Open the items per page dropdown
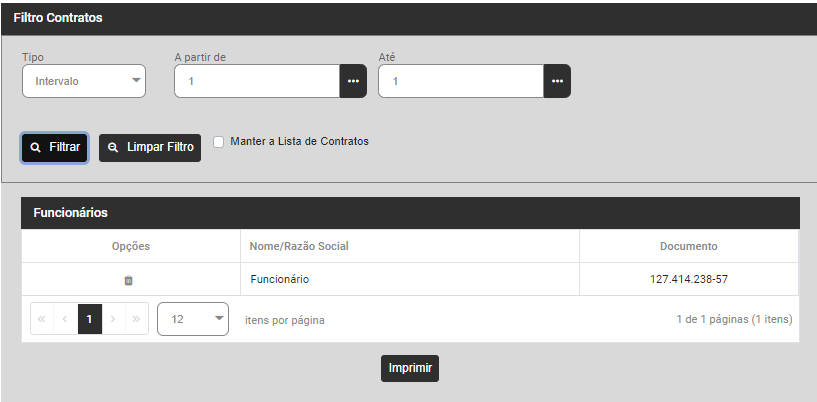817x402 pixels. point(193,319)
